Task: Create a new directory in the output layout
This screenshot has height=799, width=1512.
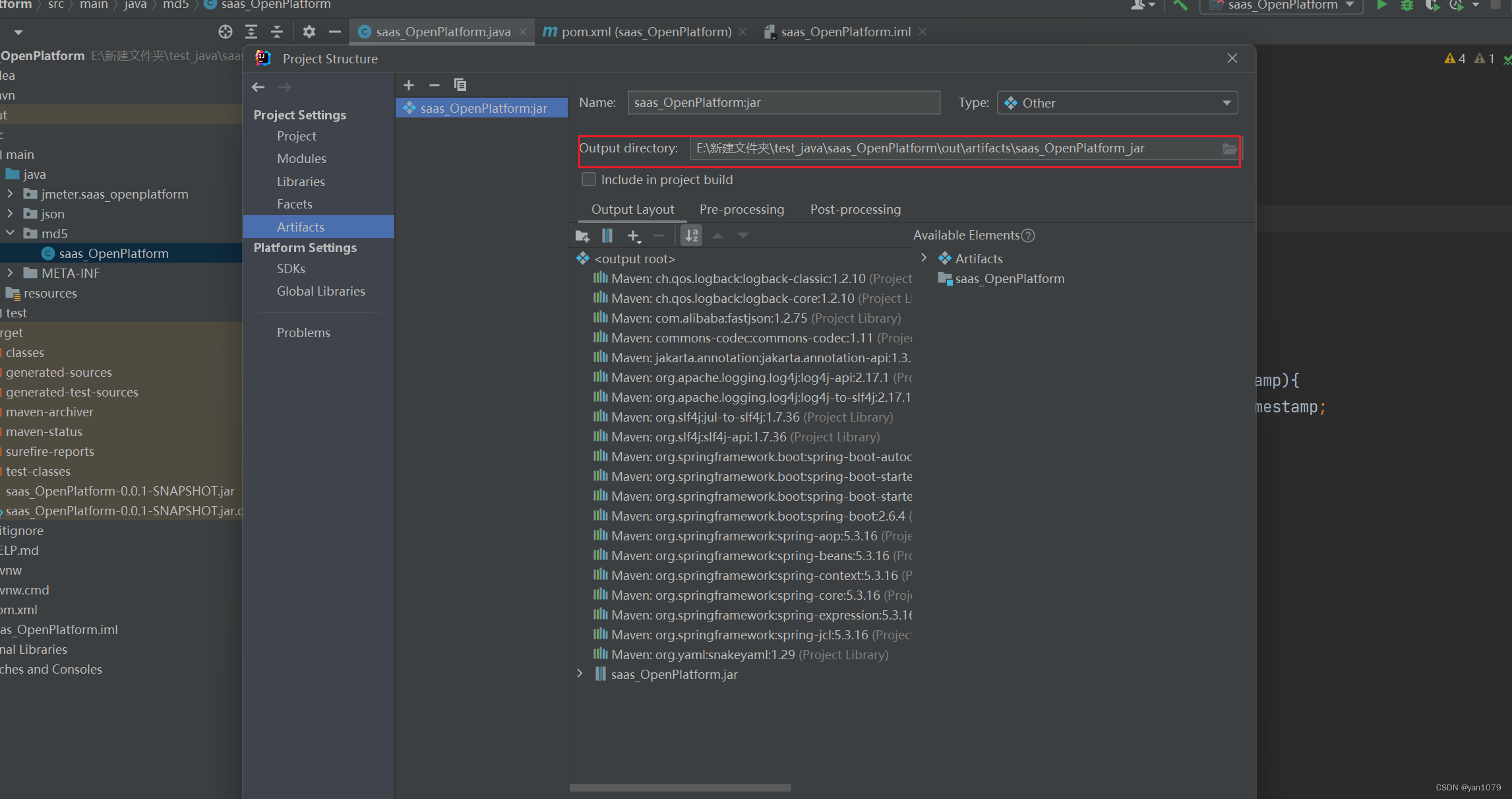Action: [581, 236]
